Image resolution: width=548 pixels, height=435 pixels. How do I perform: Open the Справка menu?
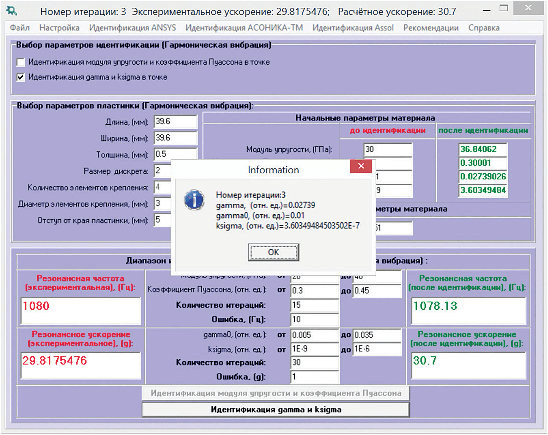(x=484, y=28)
